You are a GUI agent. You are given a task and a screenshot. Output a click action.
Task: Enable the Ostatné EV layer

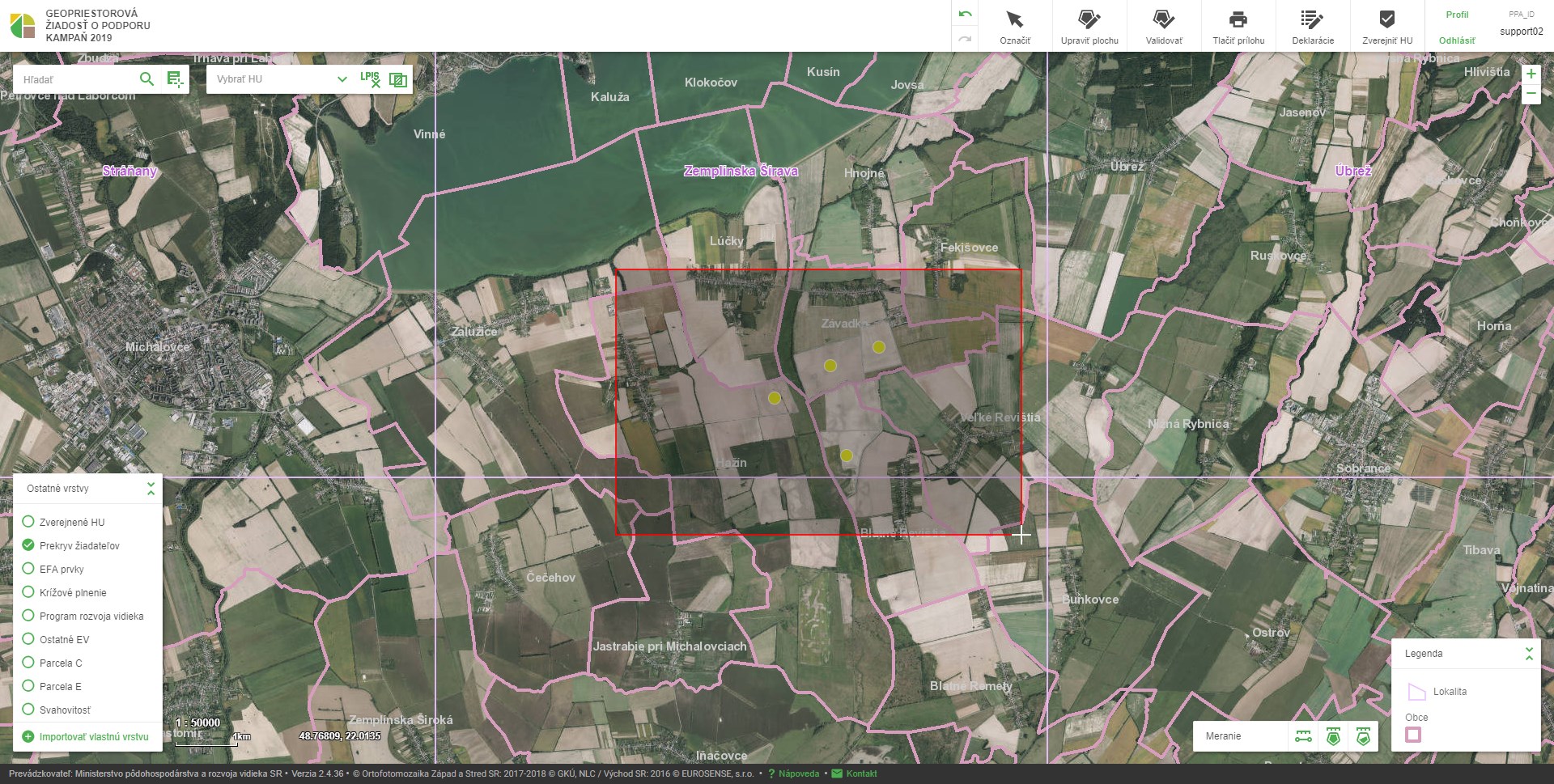point(28,639)
